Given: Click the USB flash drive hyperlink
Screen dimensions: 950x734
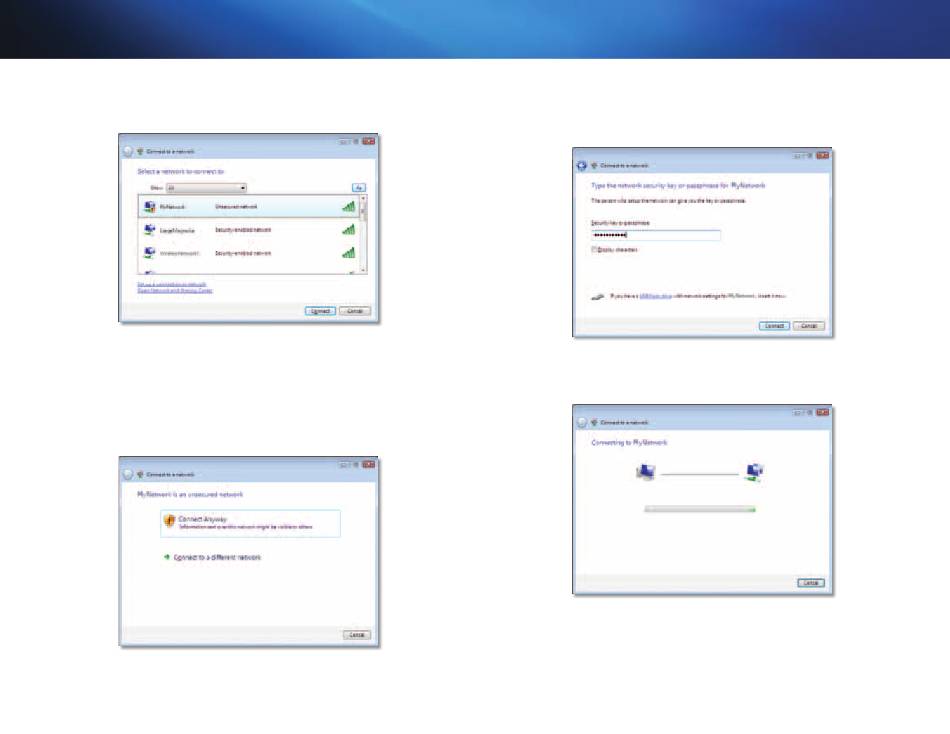Looking at the screenshot, I should tap(651, 297).
